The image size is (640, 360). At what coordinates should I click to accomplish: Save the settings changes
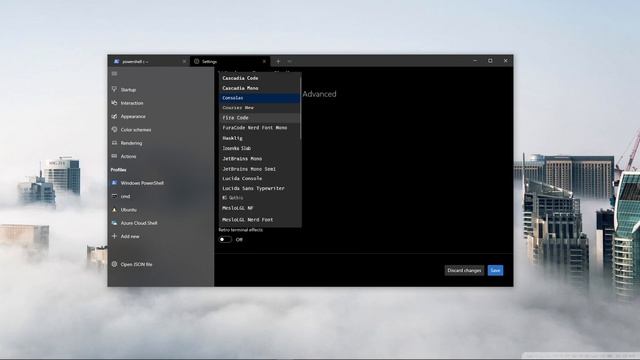pyautogui.click(x=495, y=270)
